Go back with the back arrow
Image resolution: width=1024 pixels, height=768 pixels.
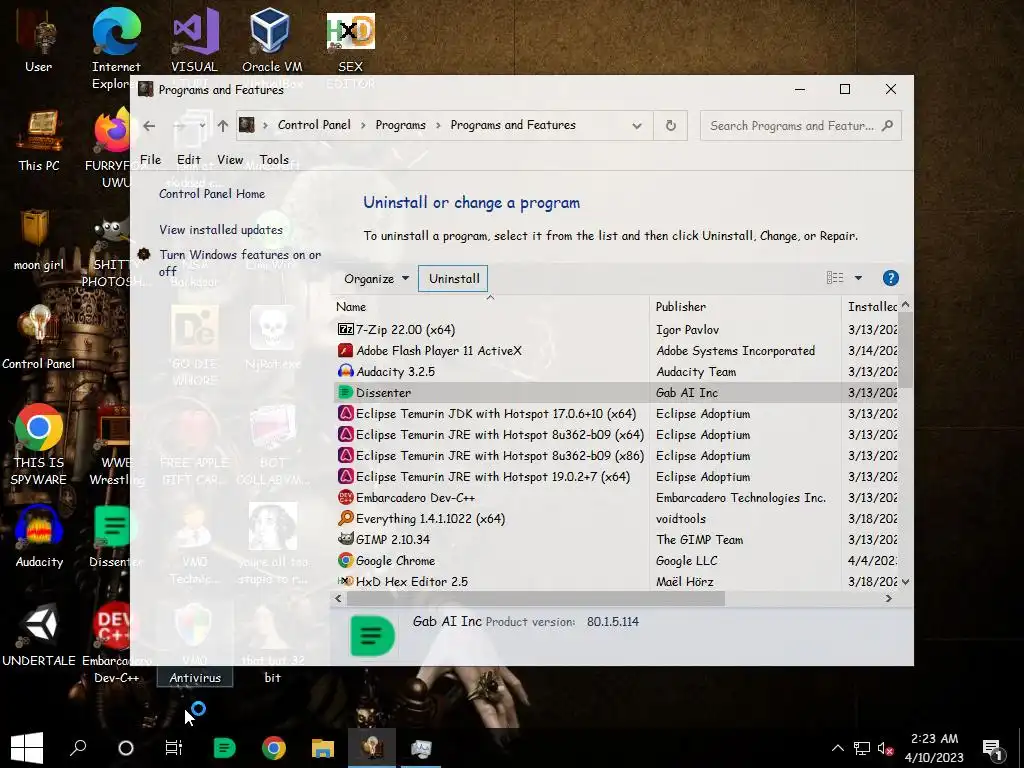[150, 125]
